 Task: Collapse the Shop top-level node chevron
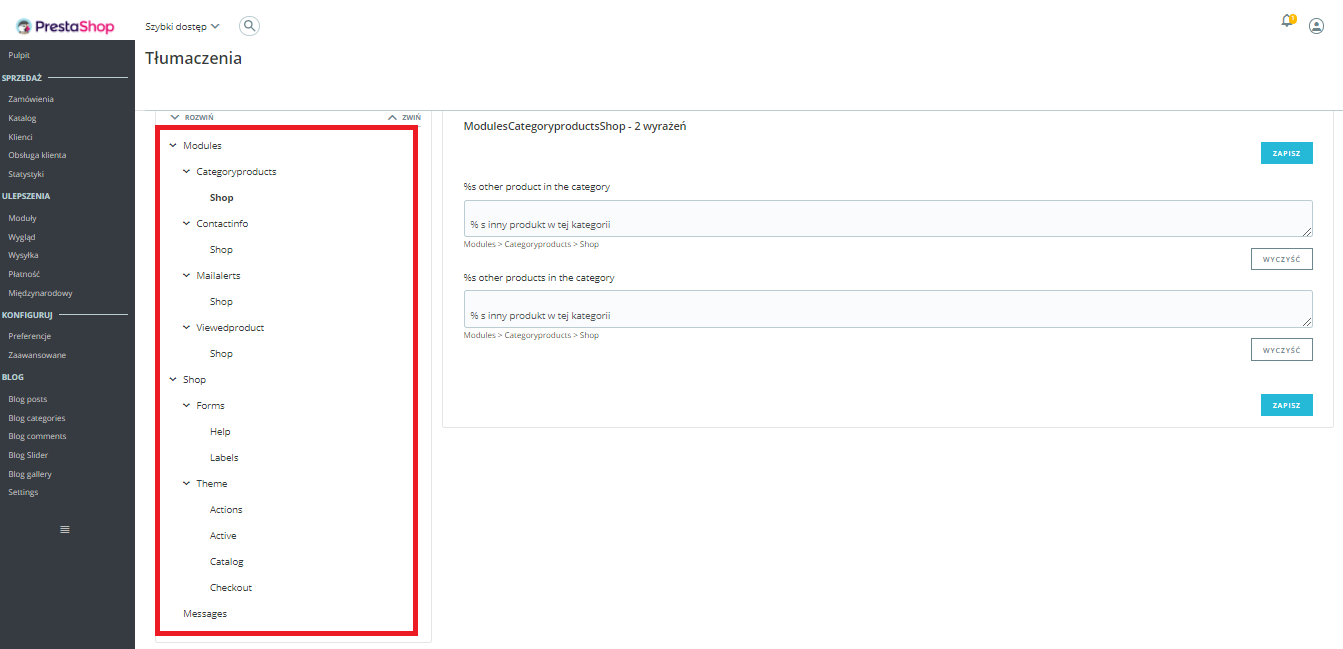point(173,380)
